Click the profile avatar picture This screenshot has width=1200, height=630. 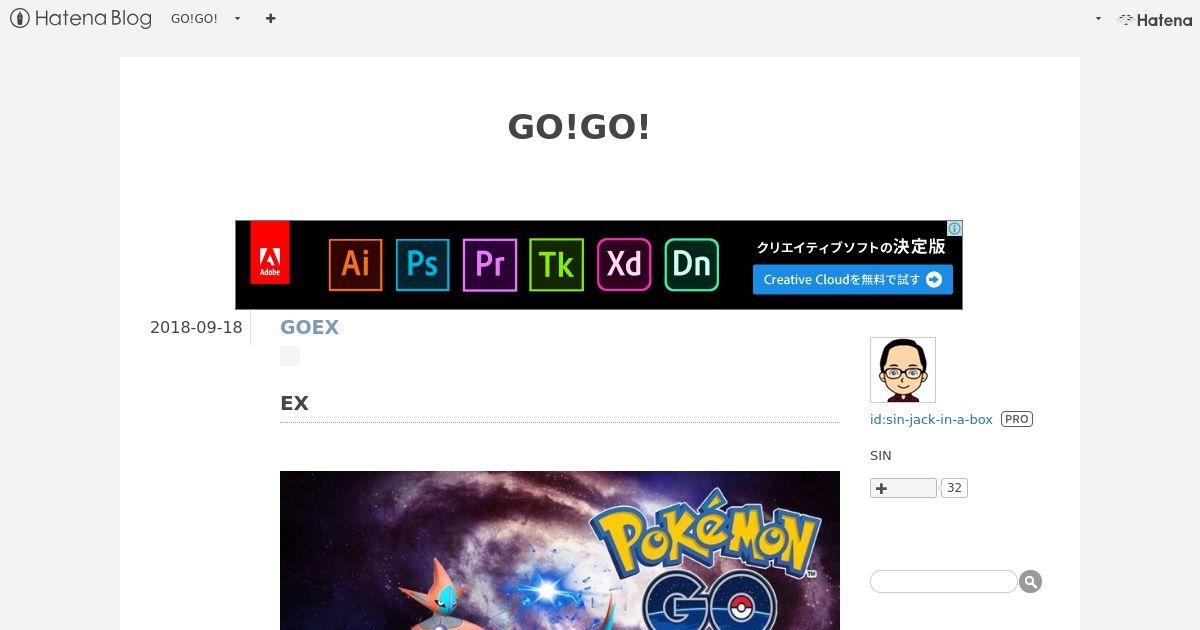[x=903, y=370]
